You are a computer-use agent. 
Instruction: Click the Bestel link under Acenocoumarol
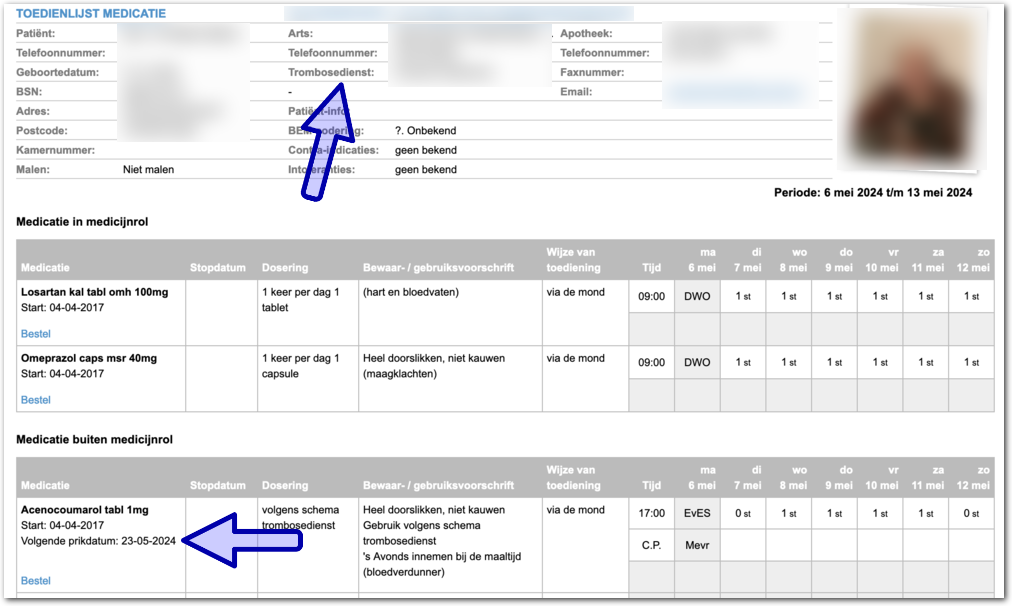coord(36,581)
